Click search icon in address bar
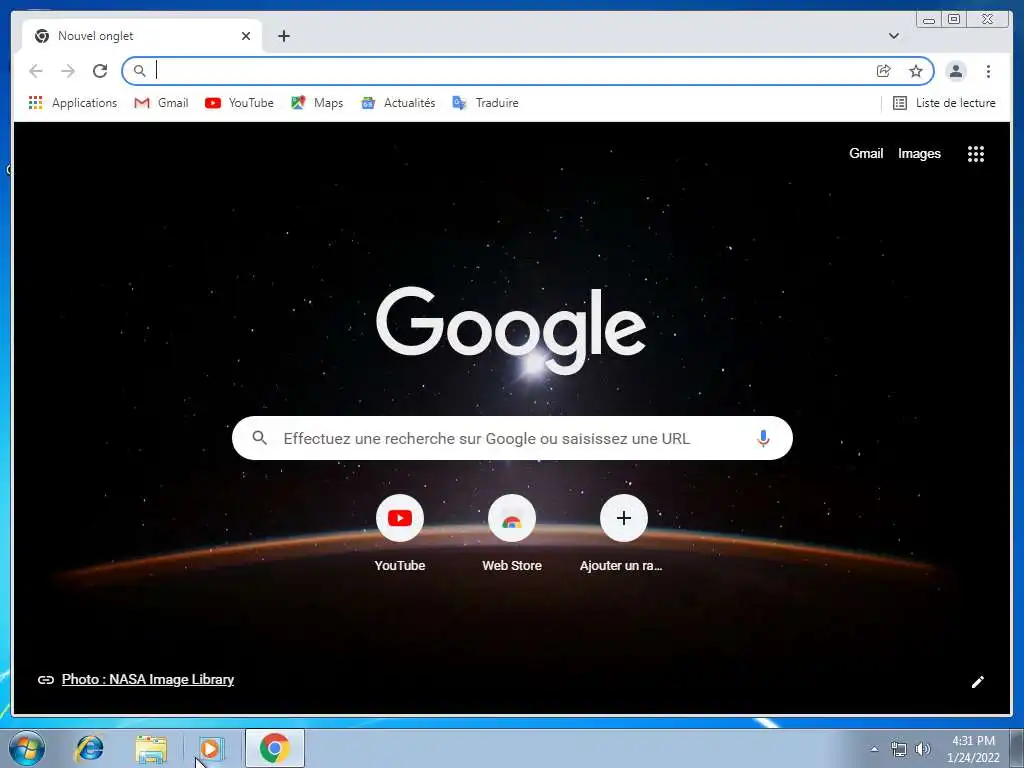The height and width of the screenshot is (768, 1024). coord(139,71)
